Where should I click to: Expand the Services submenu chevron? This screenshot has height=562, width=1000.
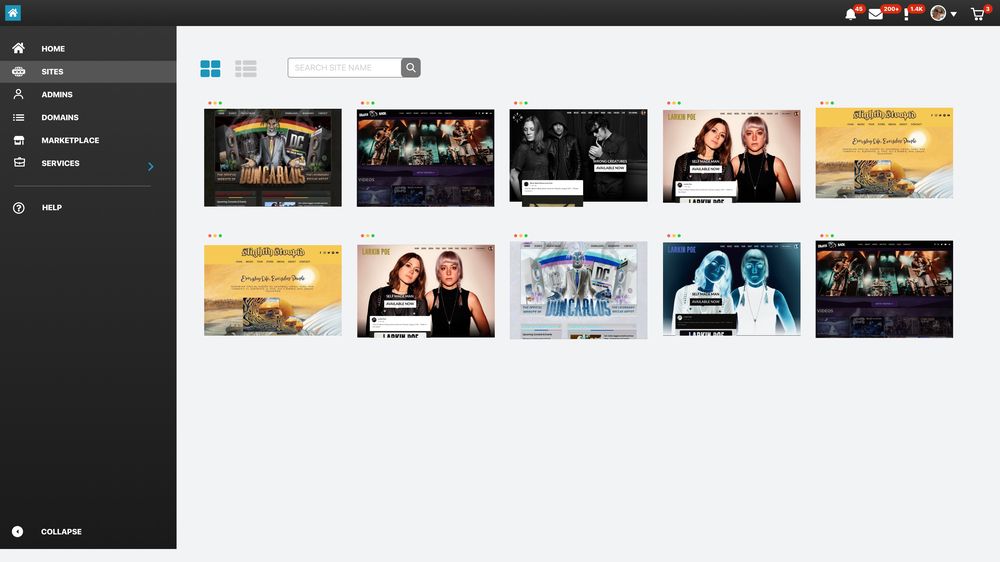click(151, 166)
